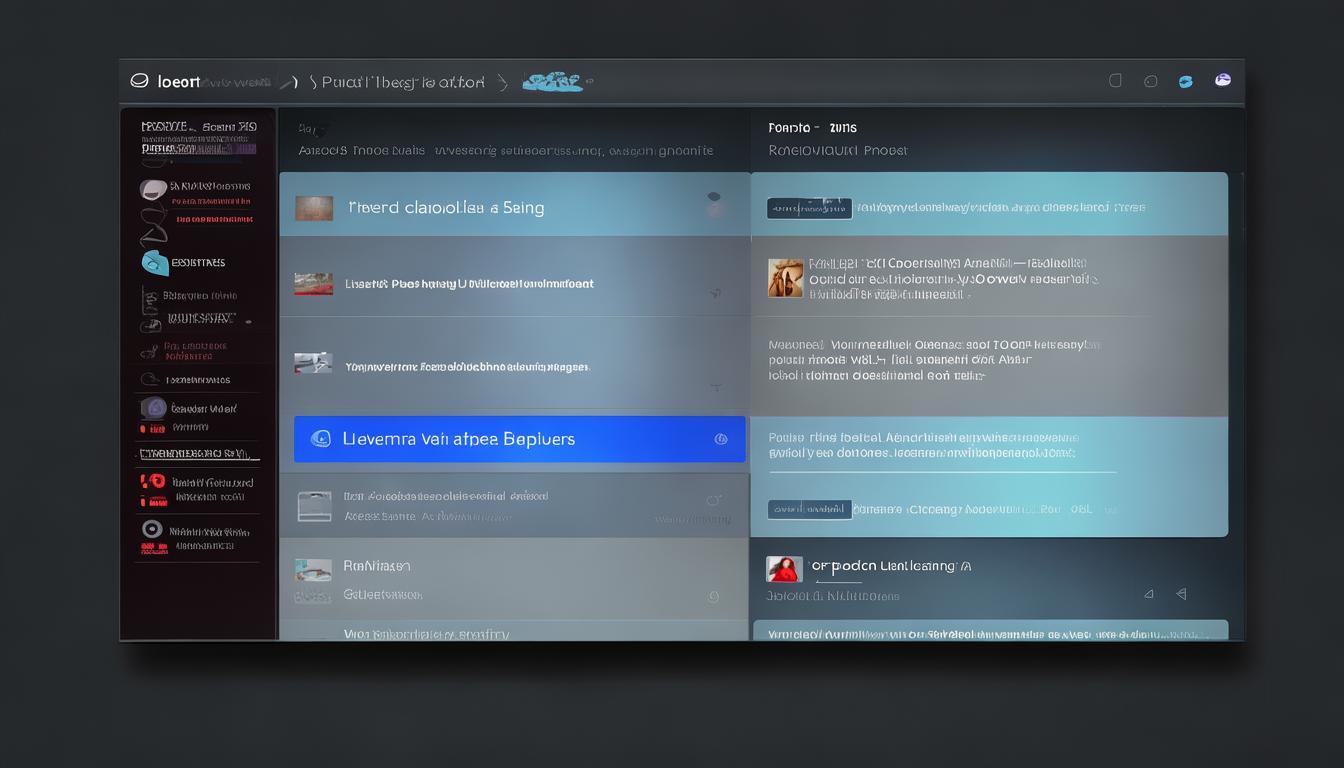Click the rounded square icon in top-right toolbar

[x=1115, y=80]
